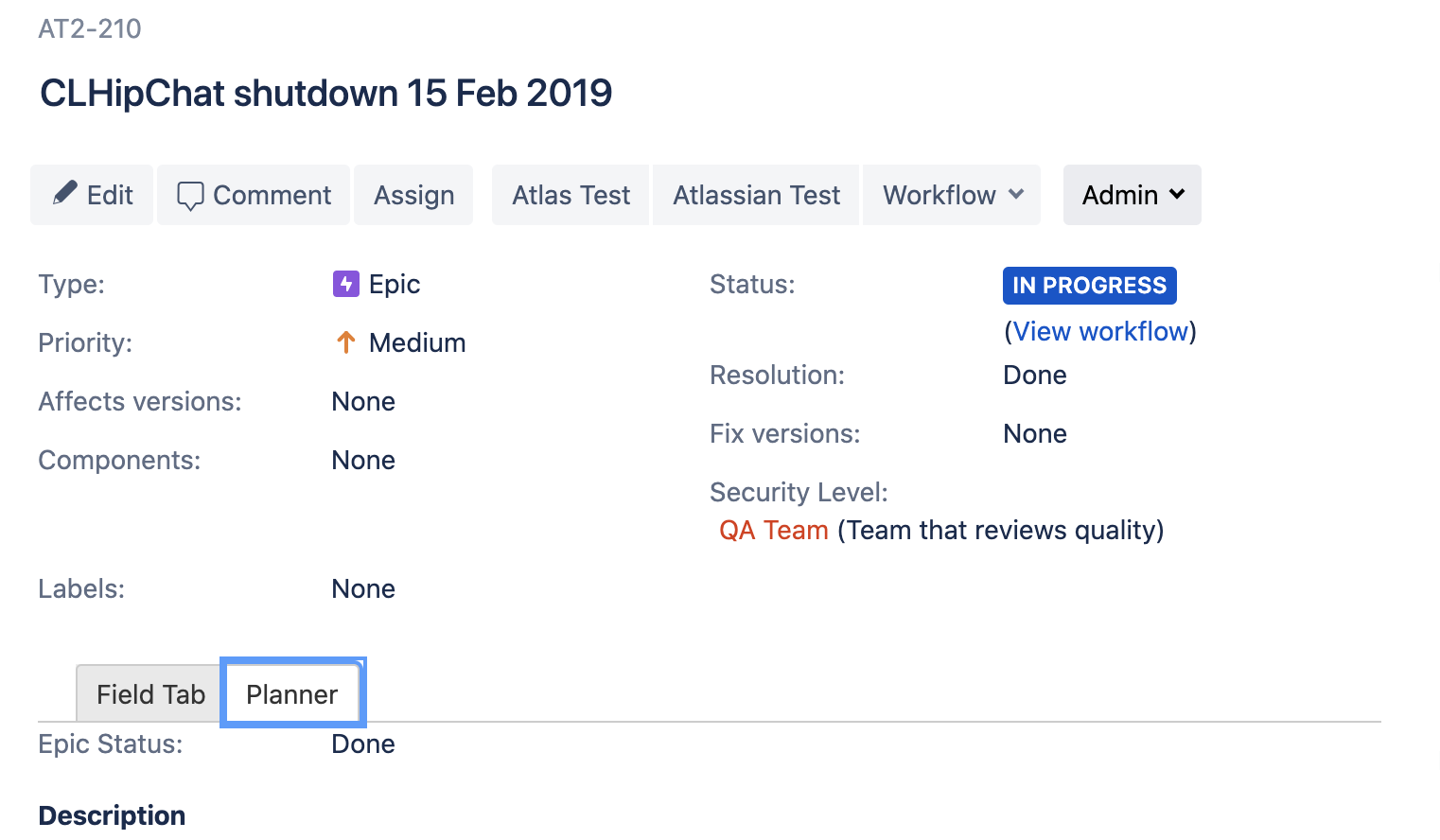Image resolution: width=1440 pixels, height=840 pixels.
Task: Open the Admin menu
Action: 1132,195
